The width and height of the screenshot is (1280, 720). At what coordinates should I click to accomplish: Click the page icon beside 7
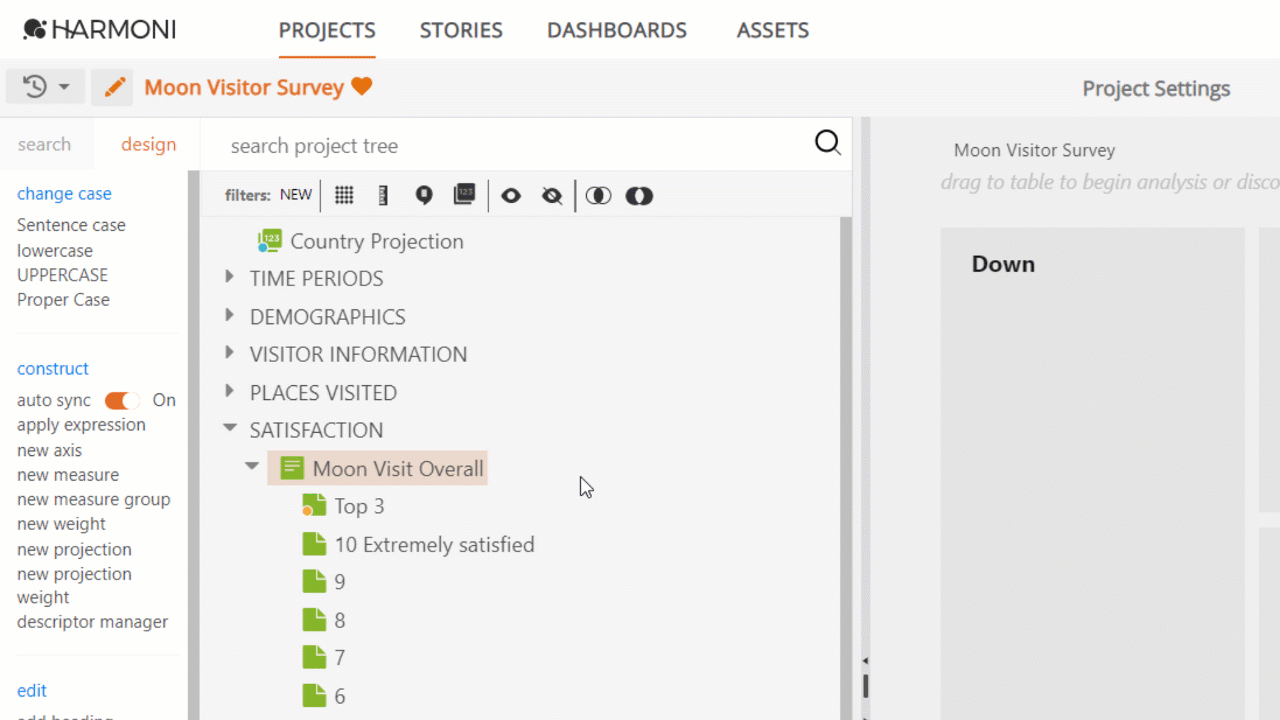tap(314, 657)
